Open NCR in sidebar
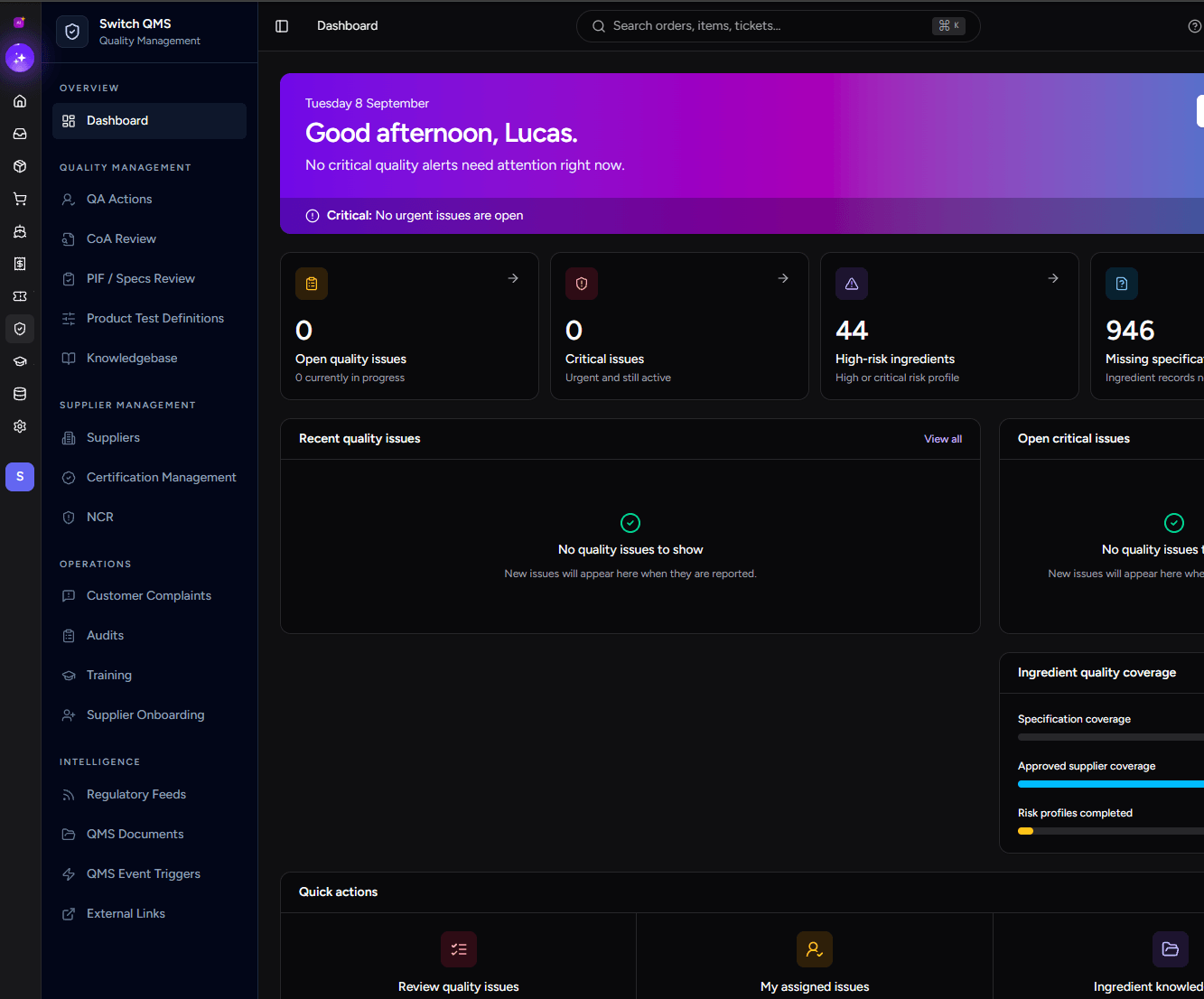 coord(149,518)
